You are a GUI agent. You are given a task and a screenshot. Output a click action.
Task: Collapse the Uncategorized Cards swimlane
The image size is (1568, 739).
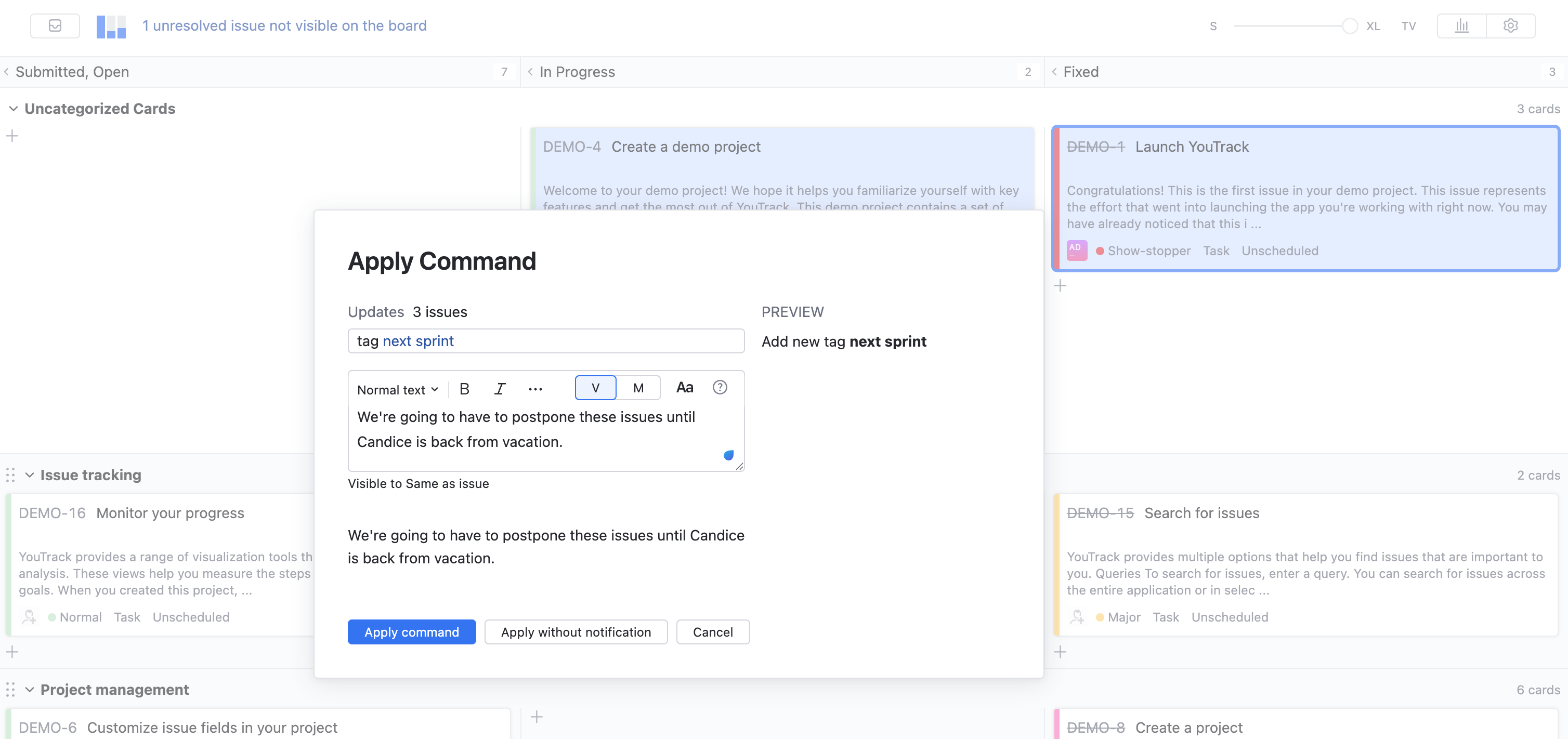point(14,109)
